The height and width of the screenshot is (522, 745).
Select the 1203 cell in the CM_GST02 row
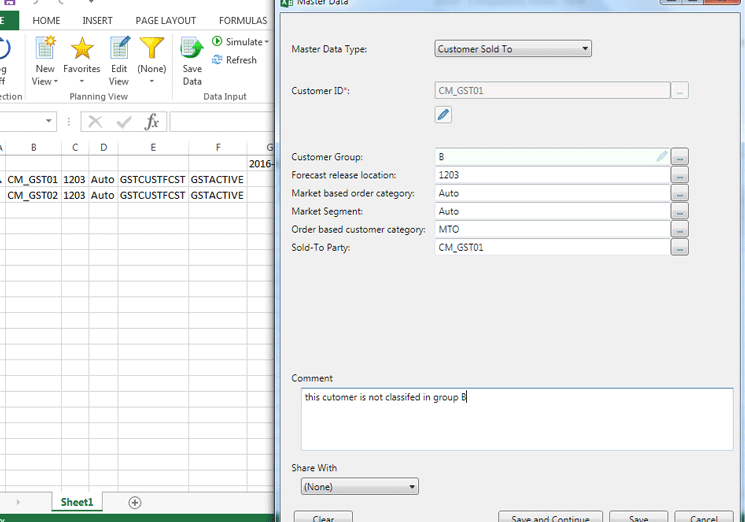click(75, 195)
